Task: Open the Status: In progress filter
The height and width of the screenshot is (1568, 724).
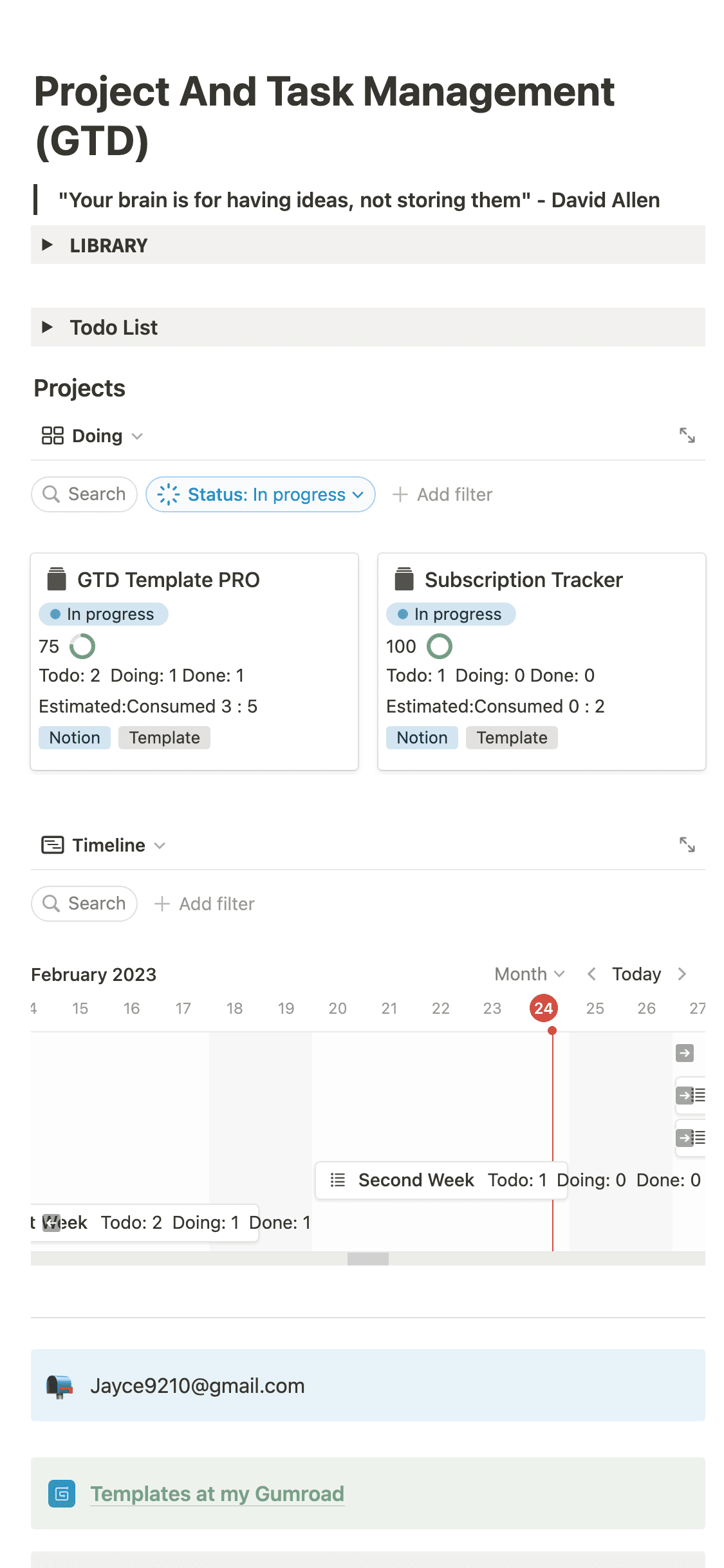Action: (260, 494)
